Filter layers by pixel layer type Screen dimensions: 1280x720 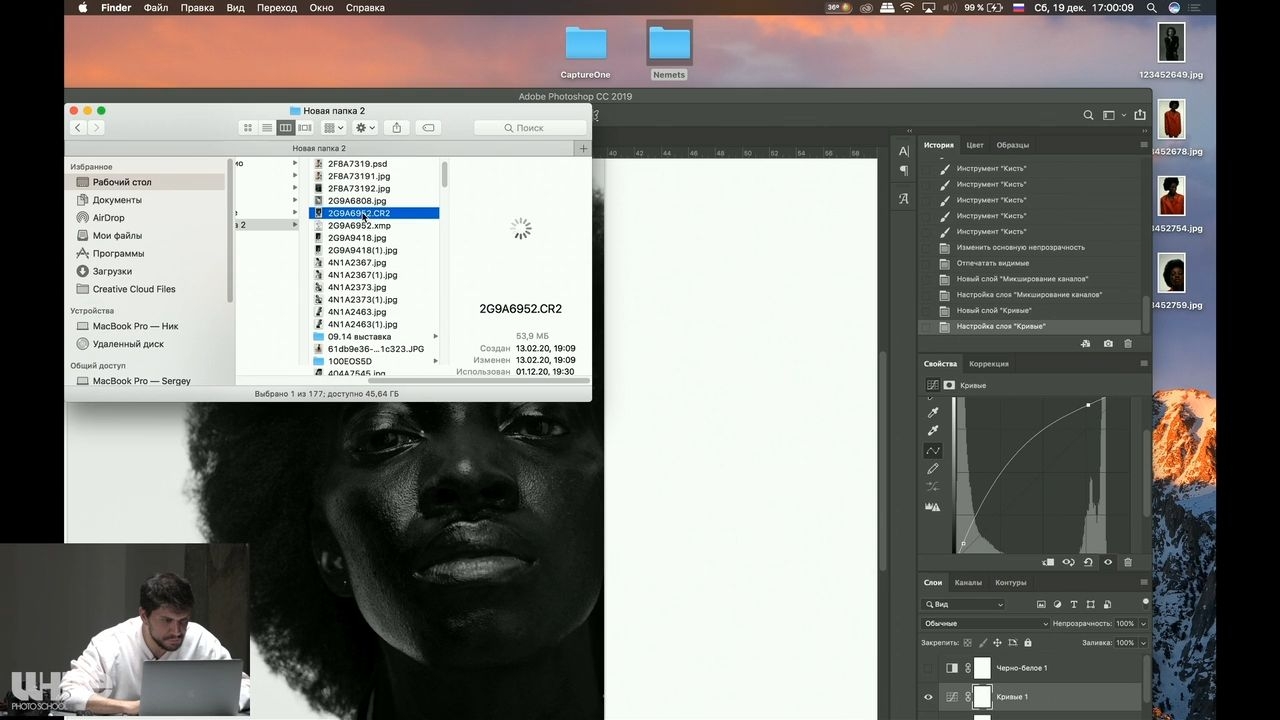tap(1041, 605)
